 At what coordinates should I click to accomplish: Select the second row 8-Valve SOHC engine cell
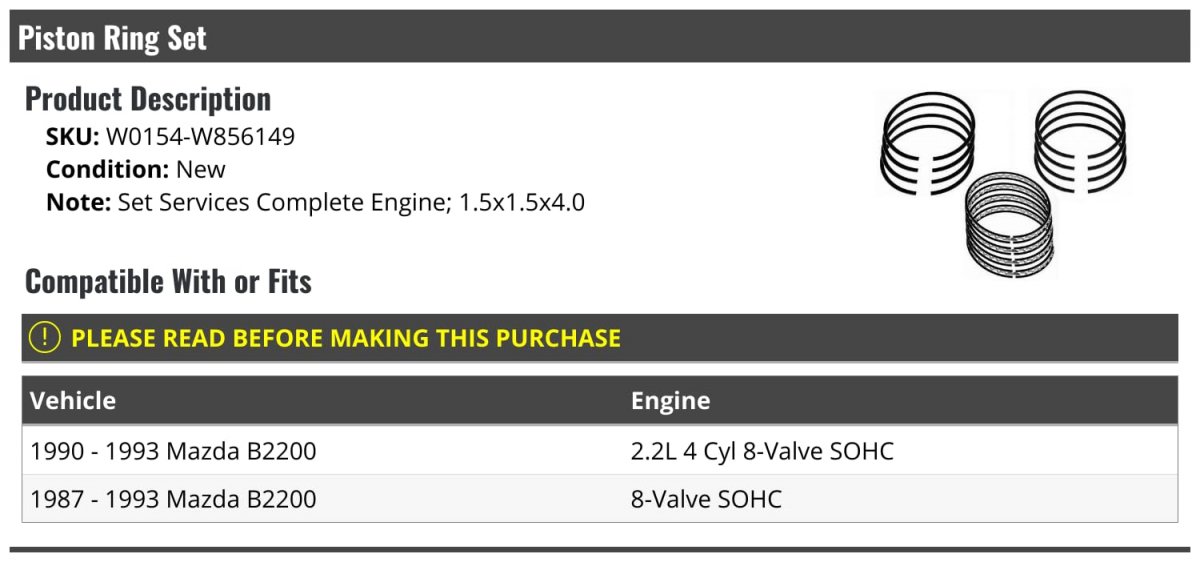point(706,498)
